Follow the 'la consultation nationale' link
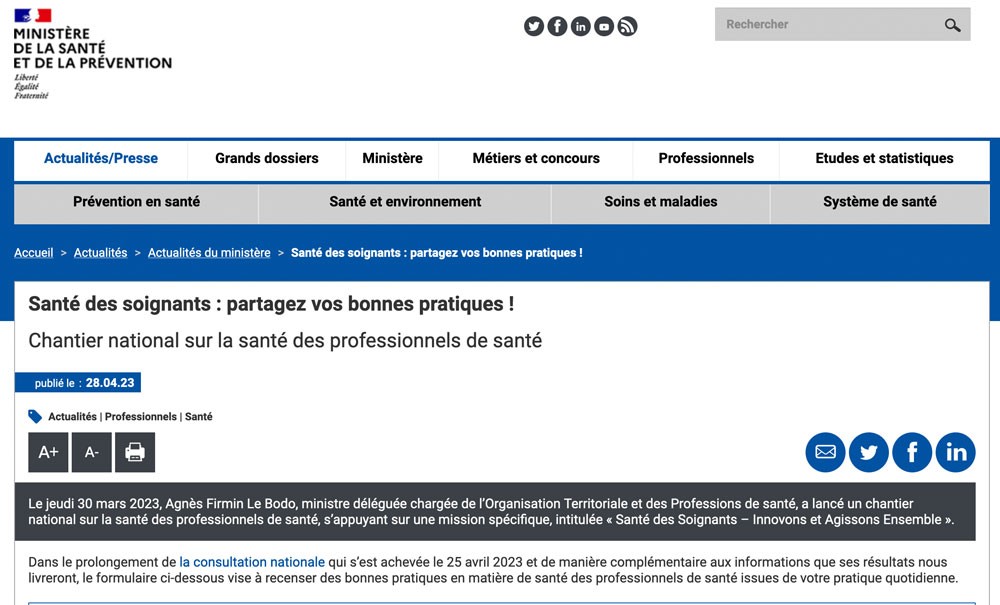Image resolution: width=1000 pixels, height=605 pixels. pyautogui.click(x=252, y=562)
